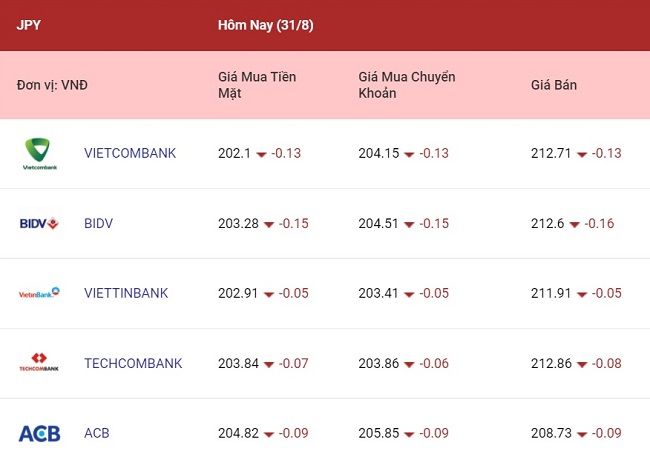
Task: Click Techcombank sell price 212.86
Action: tap(551, 363)
